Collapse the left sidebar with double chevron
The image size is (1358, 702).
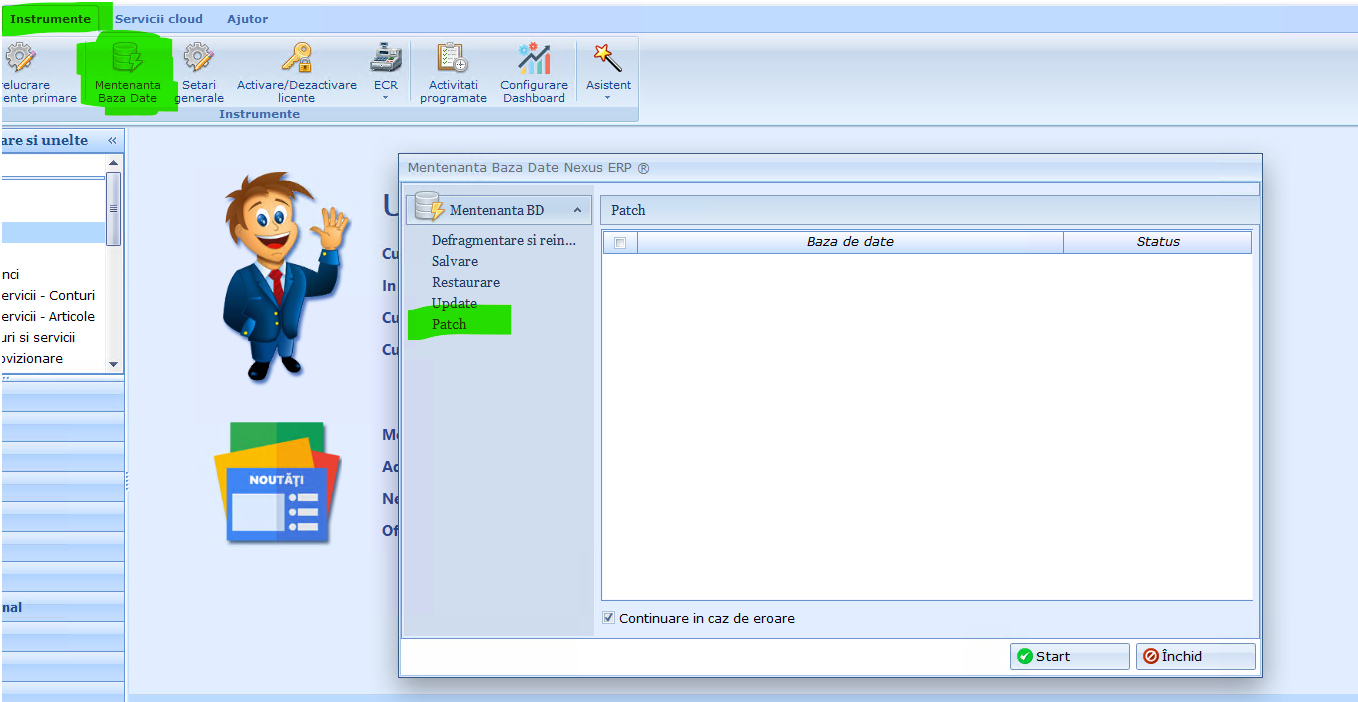click(112, 141)
